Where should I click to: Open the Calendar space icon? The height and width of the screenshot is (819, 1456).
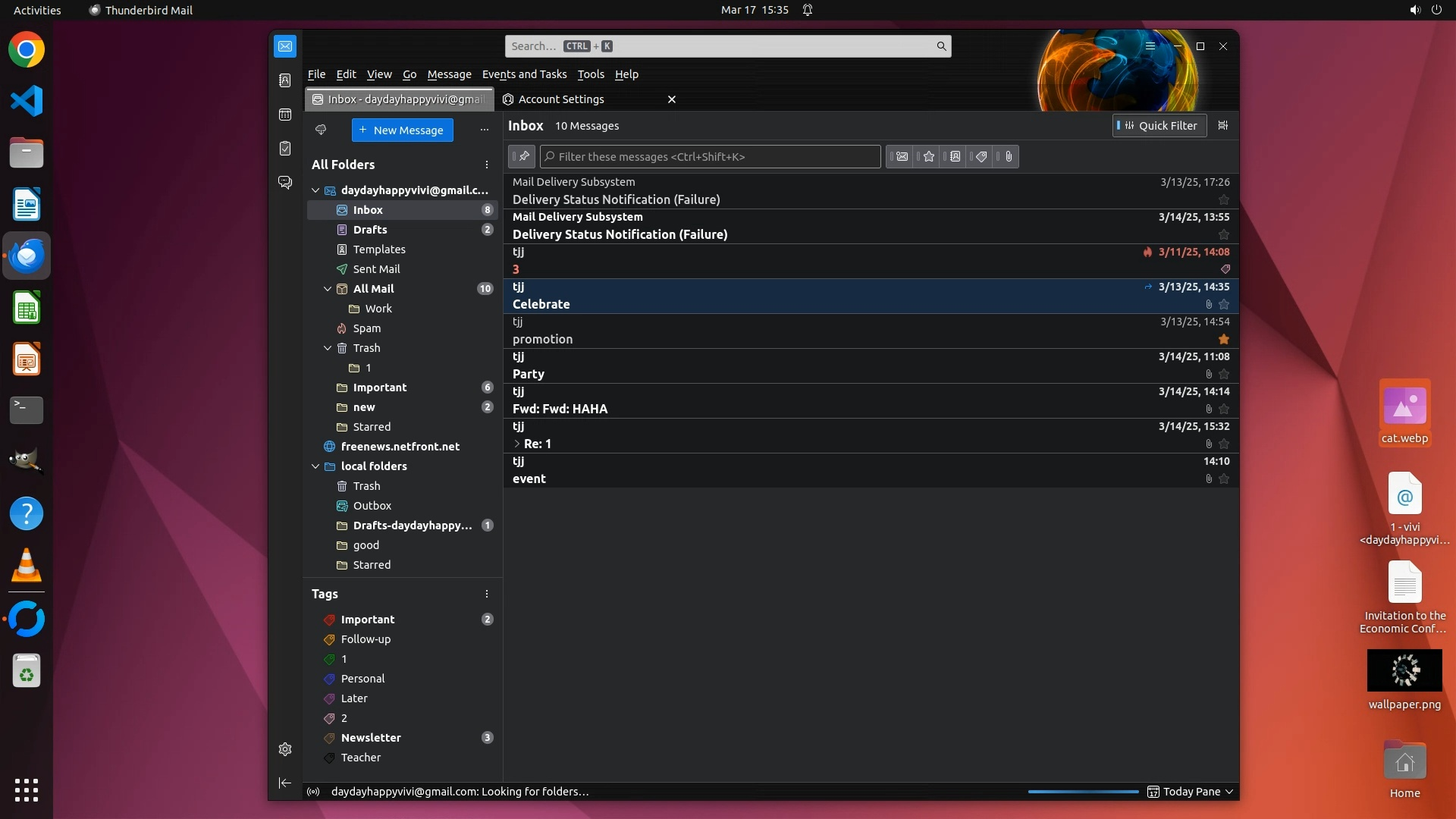pyautogui.click(x=285, y=115)
